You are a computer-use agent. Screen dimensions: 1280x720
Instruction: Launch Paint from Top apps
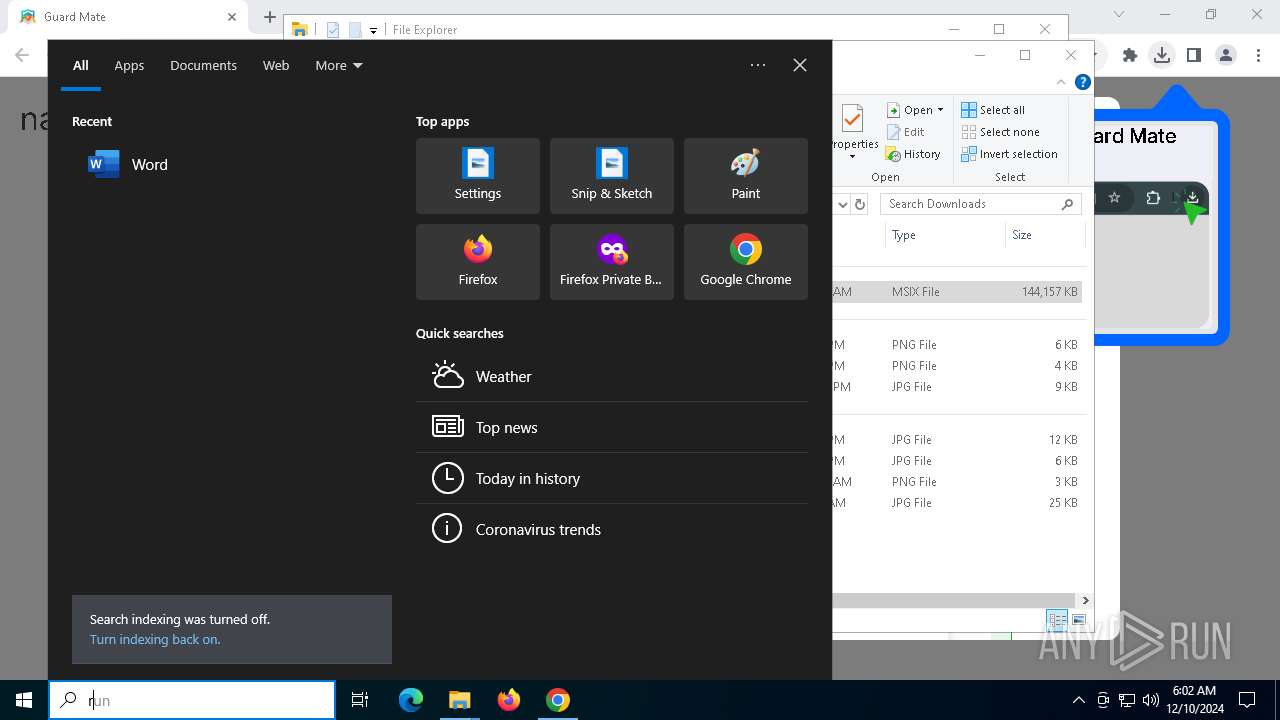746,176
